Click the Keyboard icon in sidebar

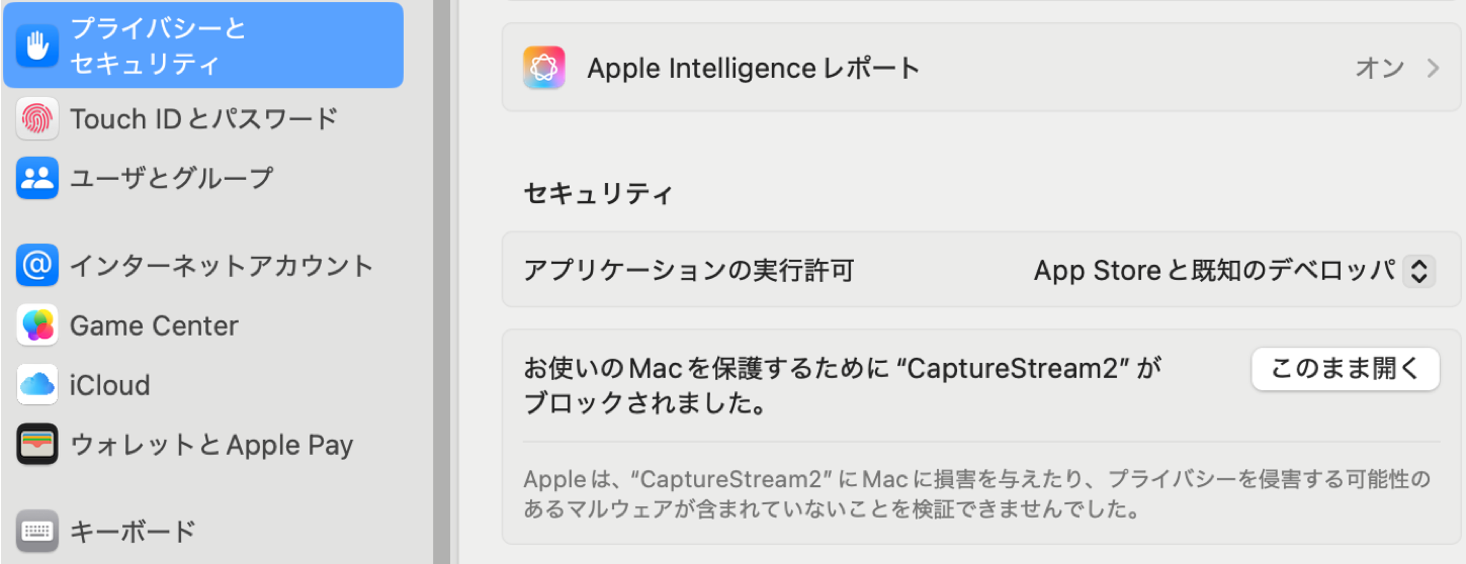tap(37, 531)
